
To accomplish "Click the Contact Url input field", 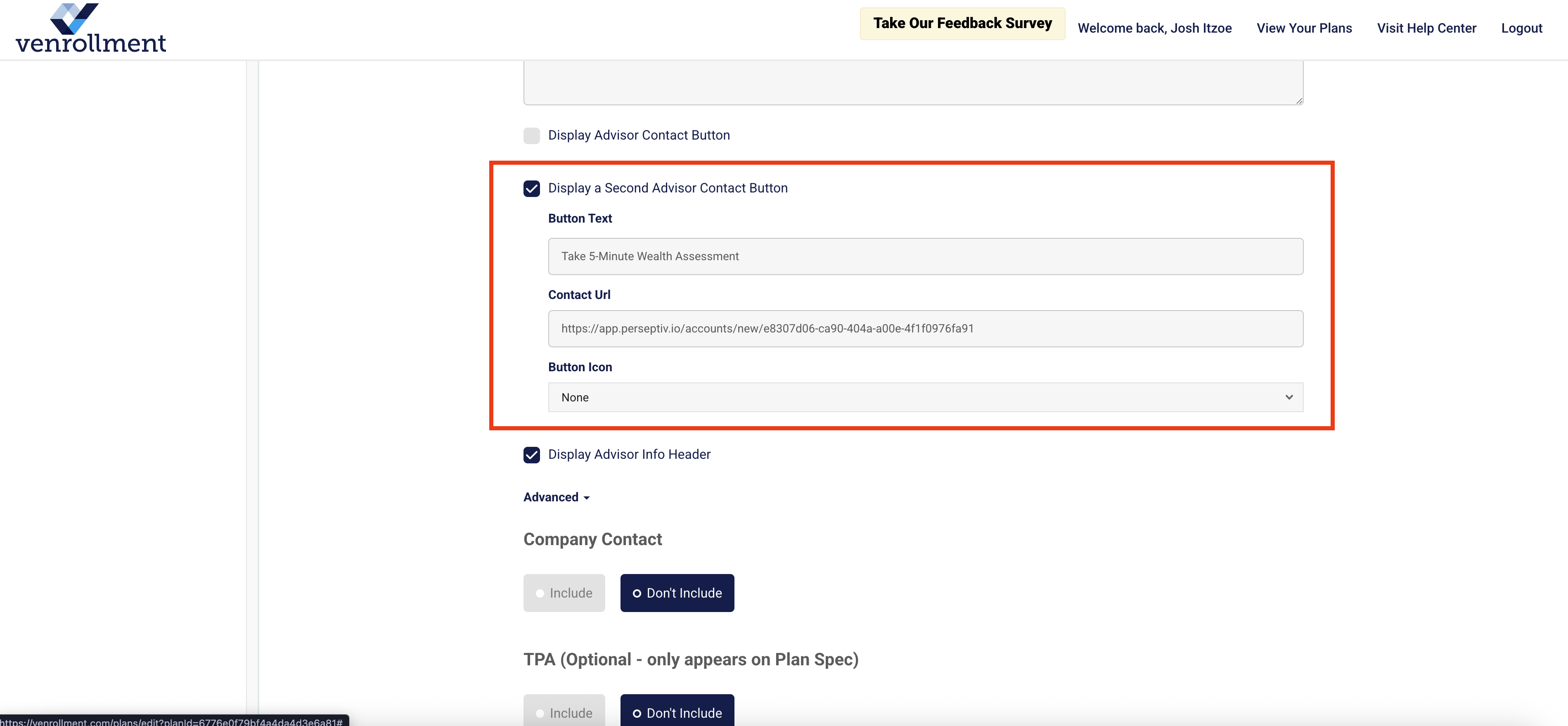I will 925,329.
